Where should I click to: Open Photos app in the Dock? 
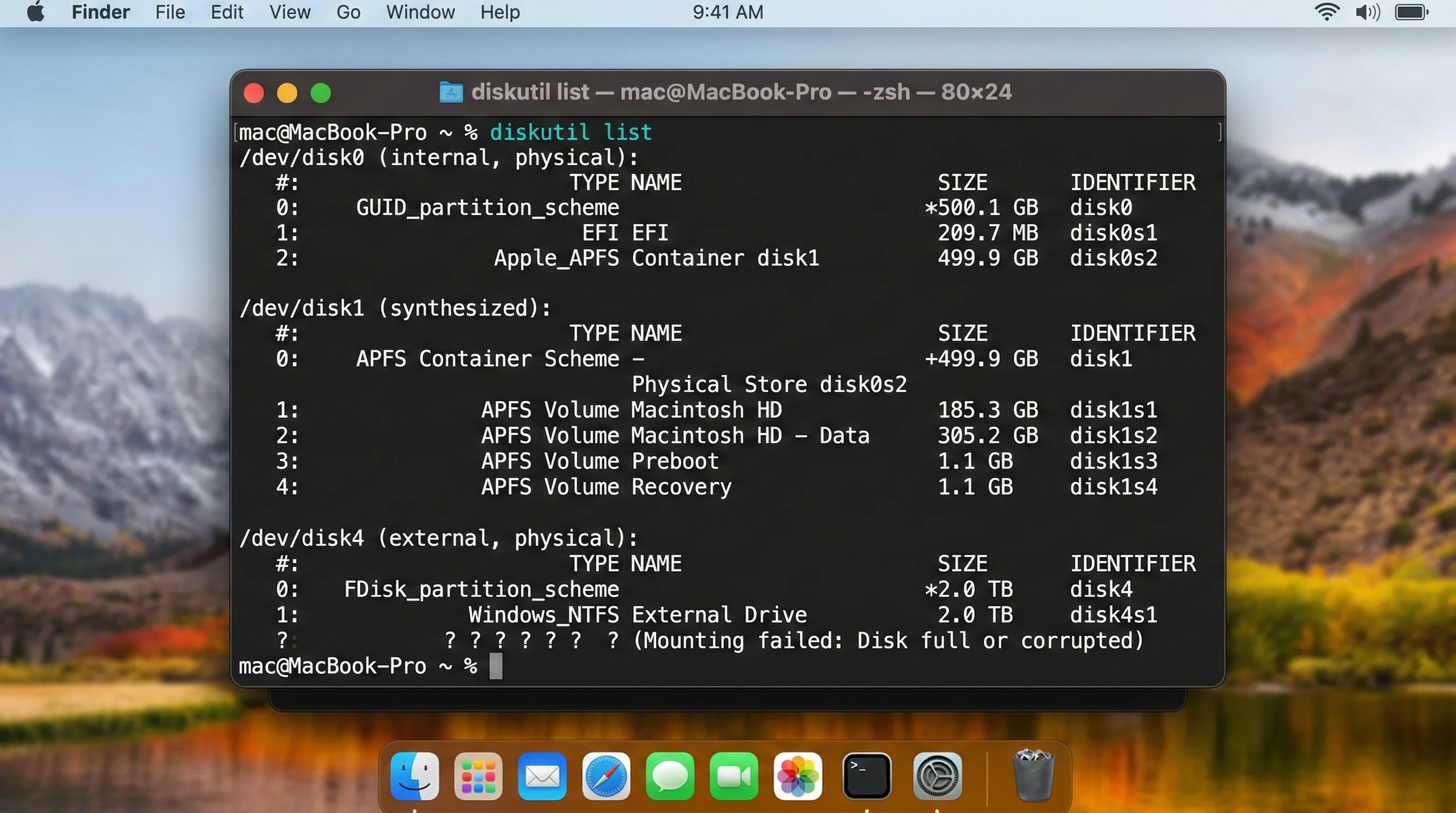point(797,776)
